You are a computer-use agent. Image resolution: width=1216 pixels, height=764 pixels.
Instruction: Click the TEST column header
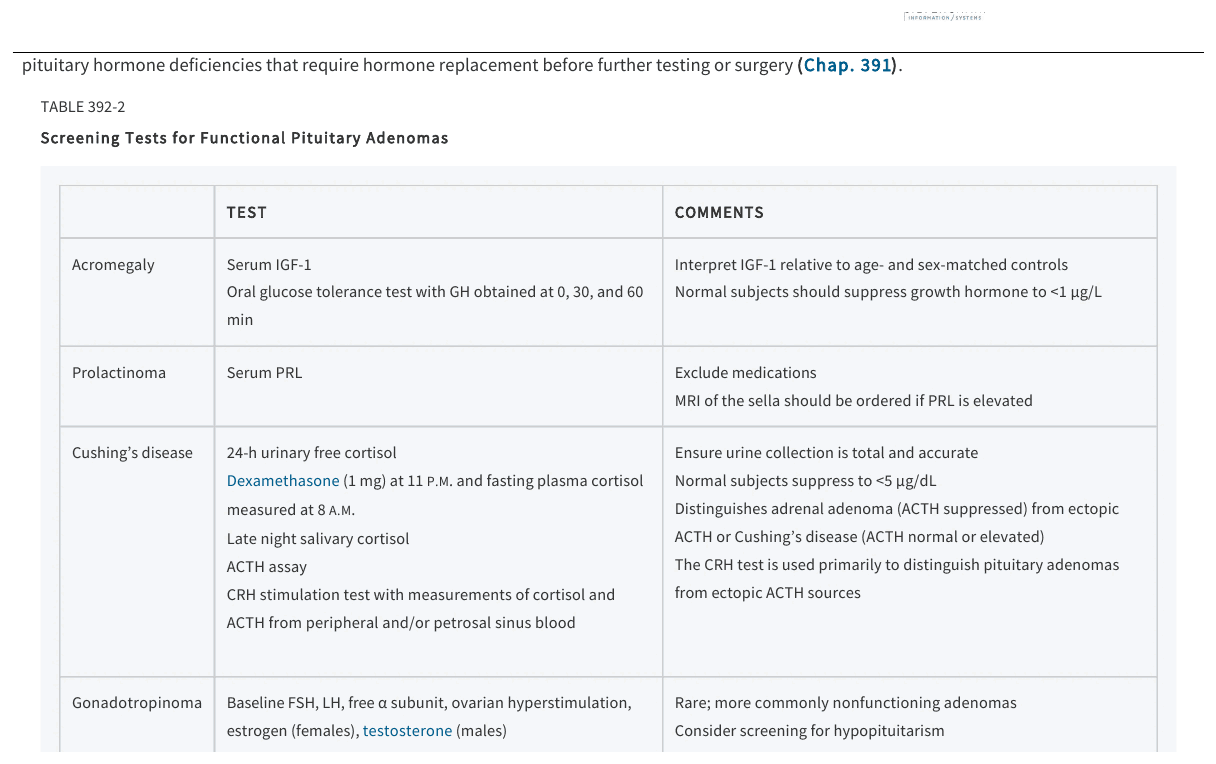point(247,212)
